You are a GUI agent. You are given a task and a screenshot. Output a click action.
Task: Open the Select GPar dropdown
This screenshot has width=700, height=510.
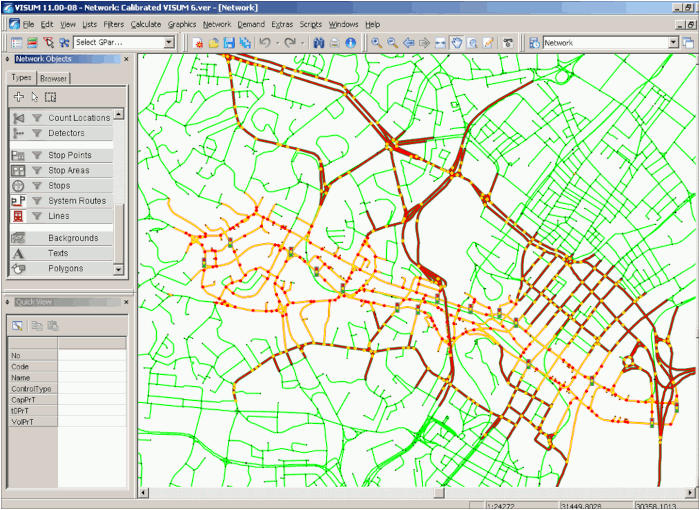point(169,42)
